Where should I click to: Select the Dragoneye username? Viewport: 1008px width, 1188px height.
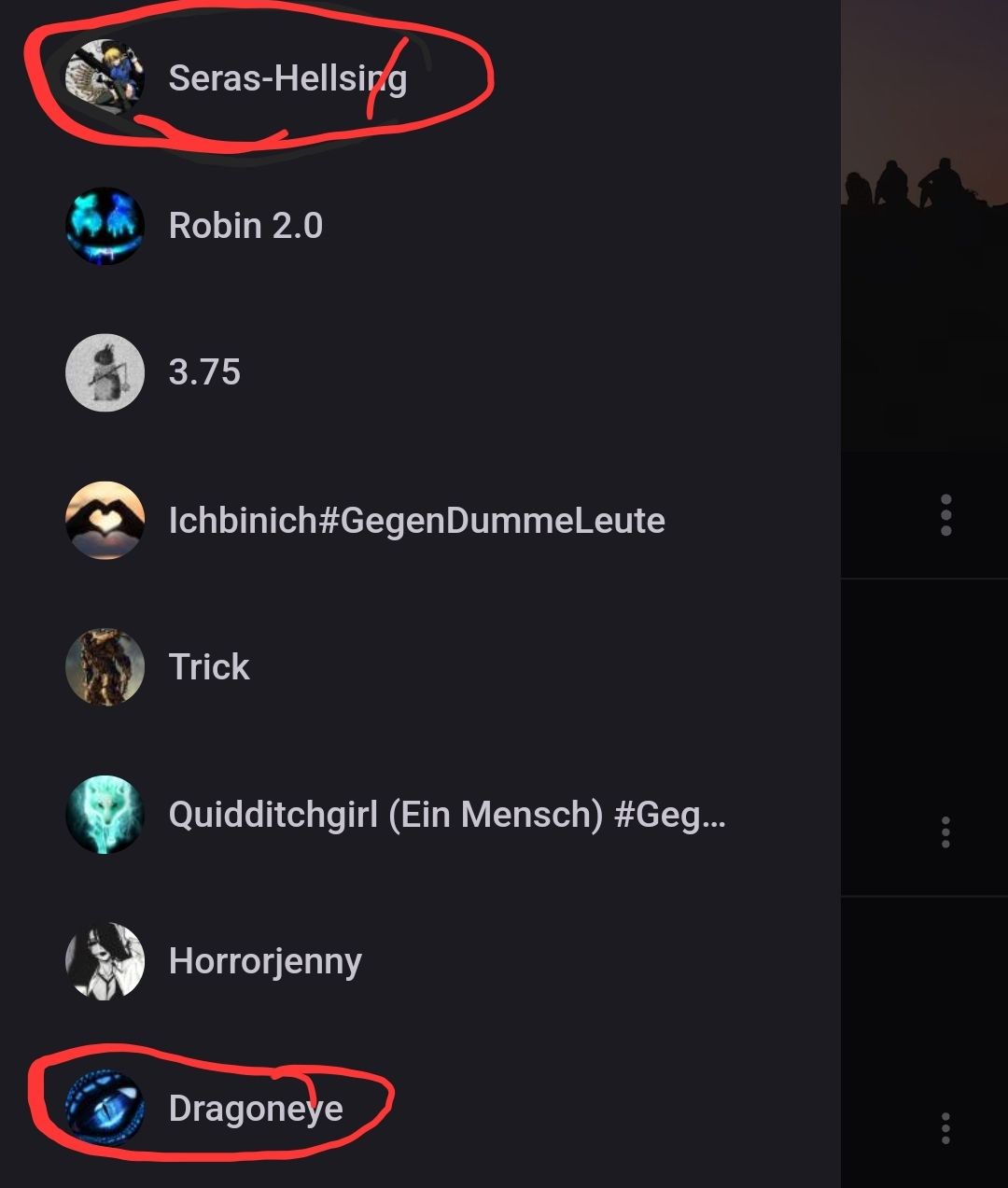coord(256,1109)
